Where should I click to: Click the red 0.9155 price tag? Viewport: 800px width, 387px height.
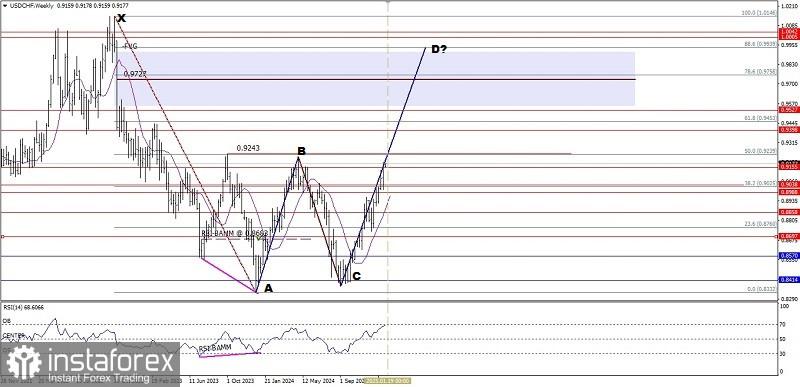[789, 166]
